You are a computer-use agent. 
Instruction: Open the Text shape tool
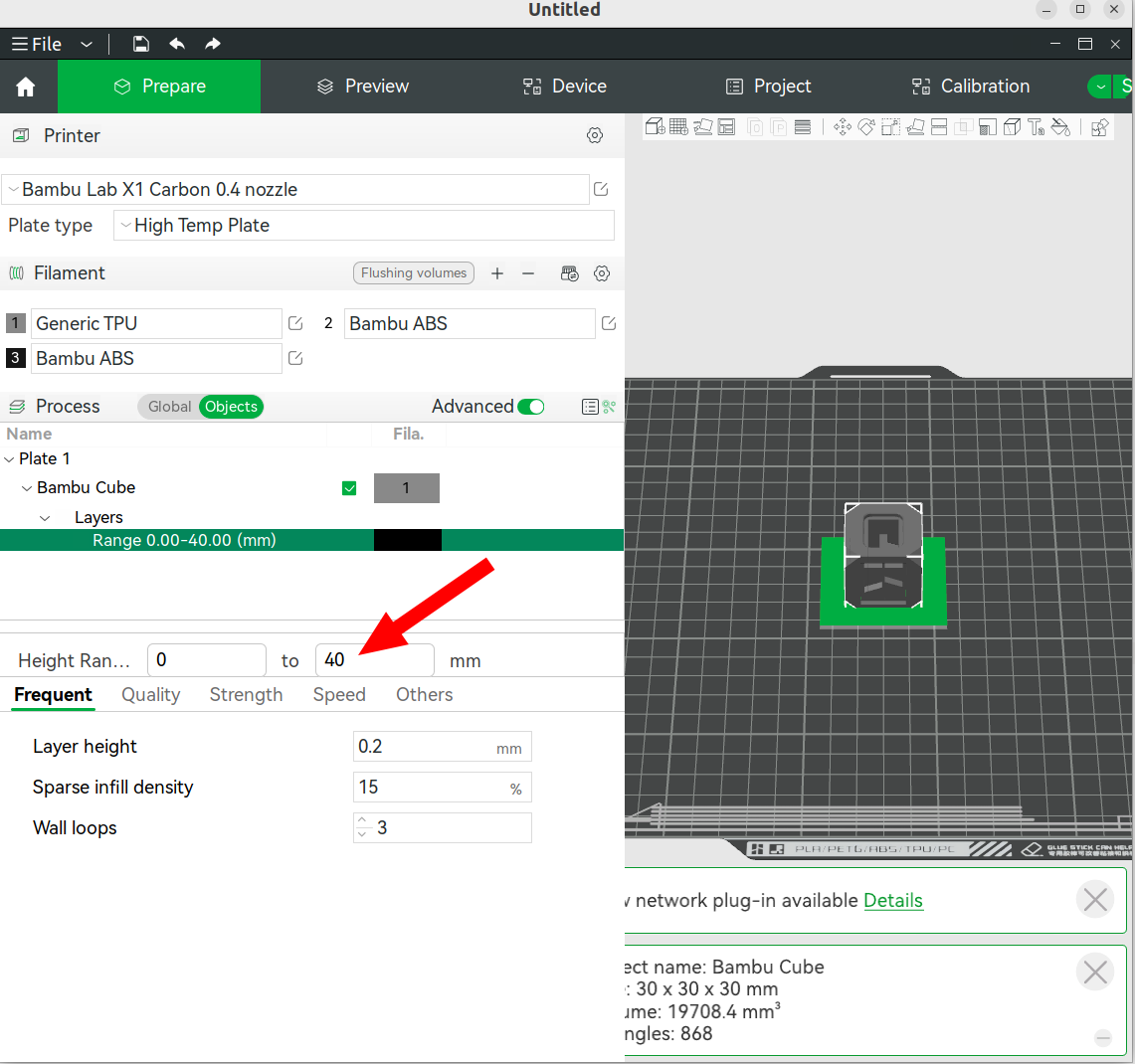[x=1036, y=127]
